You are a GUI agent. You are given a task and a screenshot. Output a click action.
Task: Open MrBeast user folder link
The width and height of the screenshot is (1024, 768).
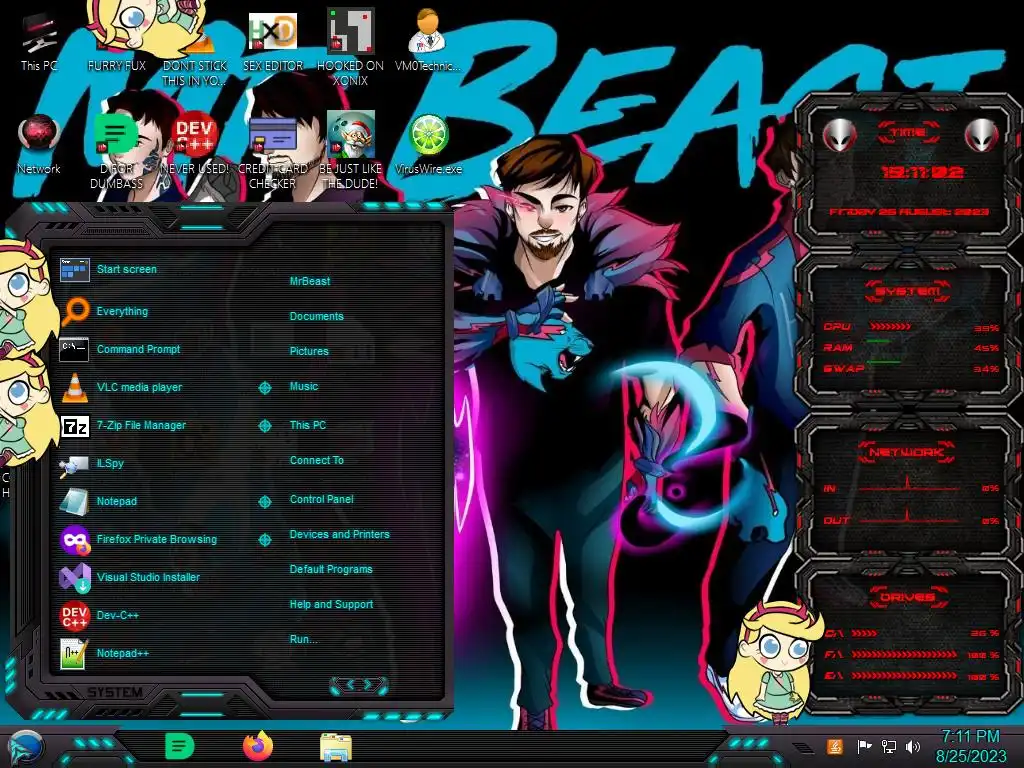(x=310, y=281)
